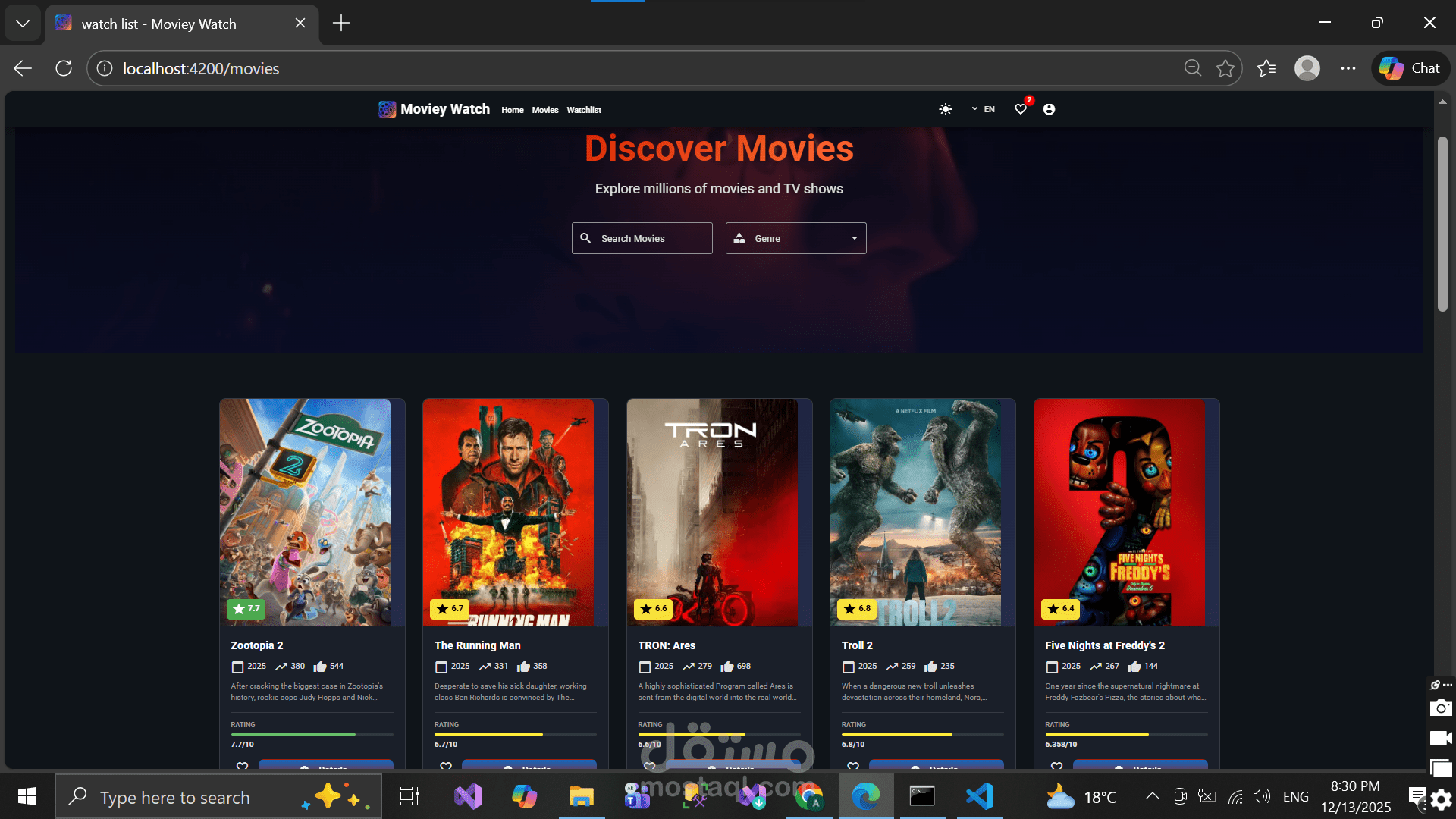Click trending icon showing 279

pos(689,667)
